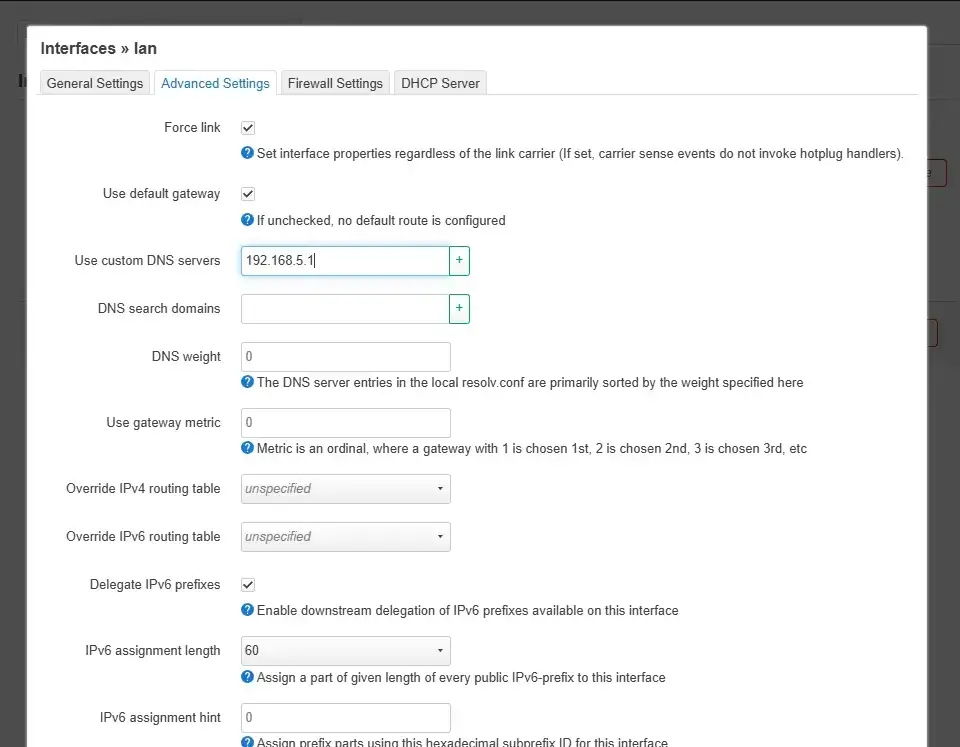Focus the Use gateway metric field
The image size is (960, 747).
[345, 423]
